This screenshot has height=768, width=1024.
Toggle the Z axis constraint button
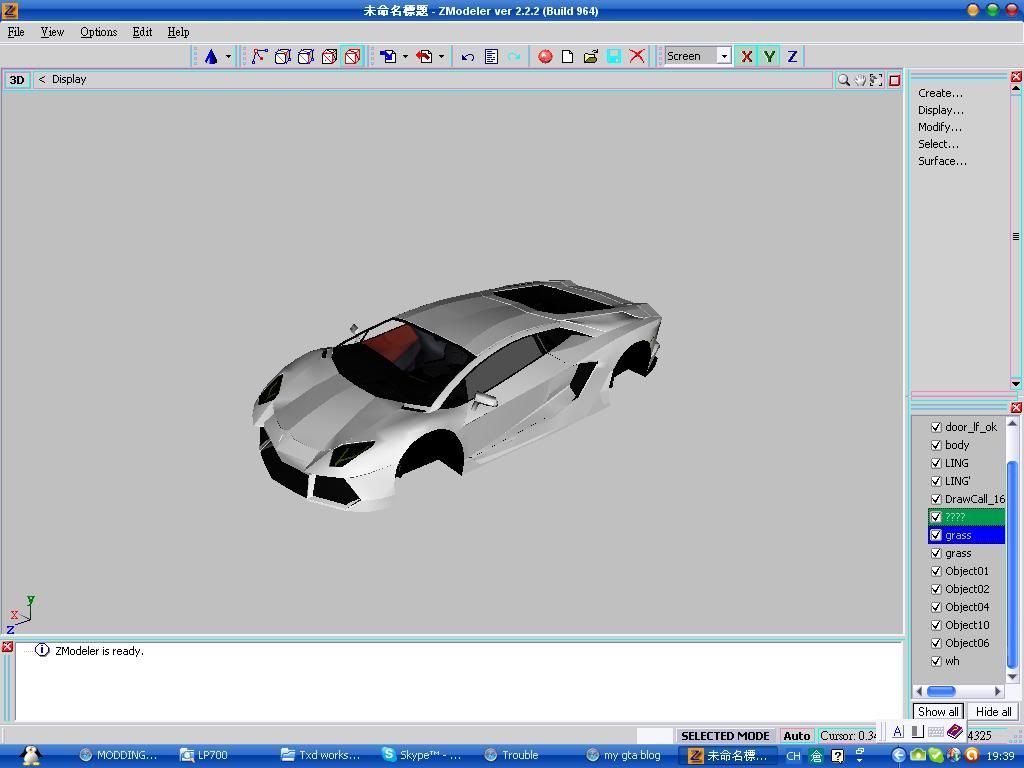[792, 57]
